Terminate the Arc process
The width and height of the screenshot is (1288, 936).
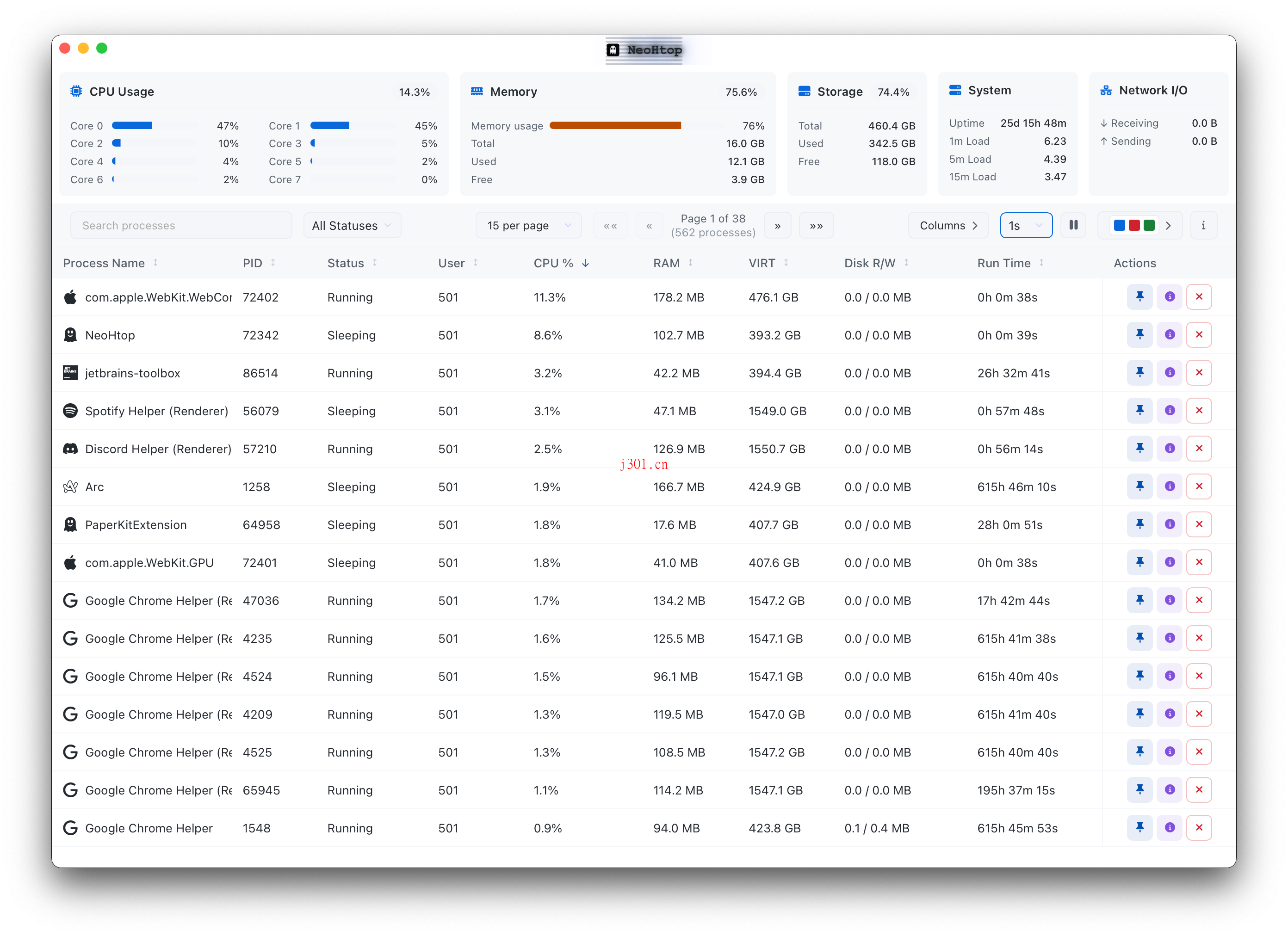[x=1200, y=486]
